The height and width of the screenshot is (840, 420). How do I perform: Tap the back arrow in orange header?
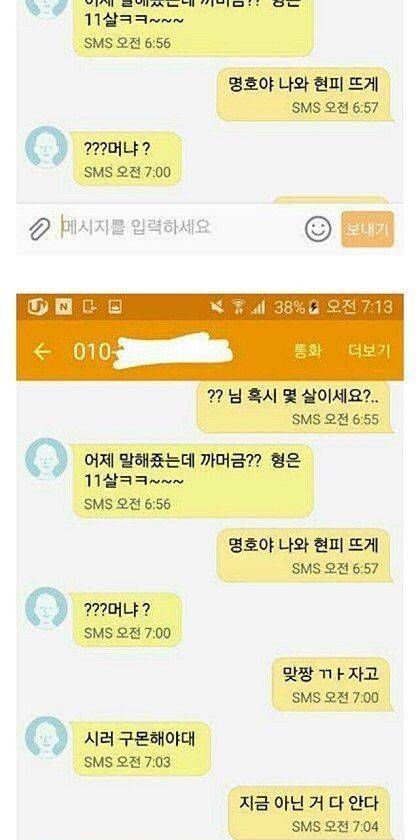43,352
